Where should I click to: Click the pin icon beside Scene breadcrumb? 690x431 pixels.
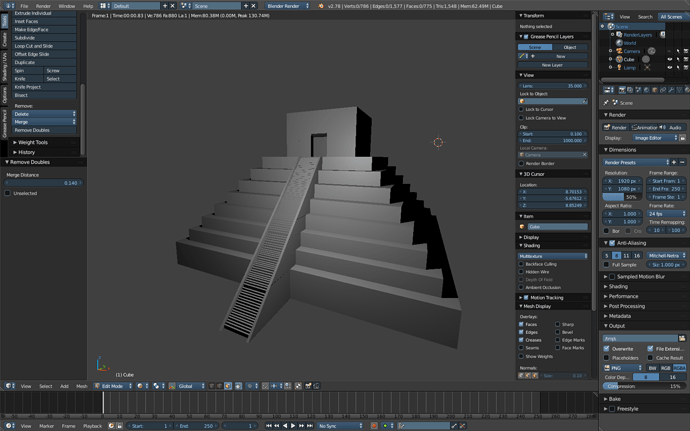pos(606,103)
